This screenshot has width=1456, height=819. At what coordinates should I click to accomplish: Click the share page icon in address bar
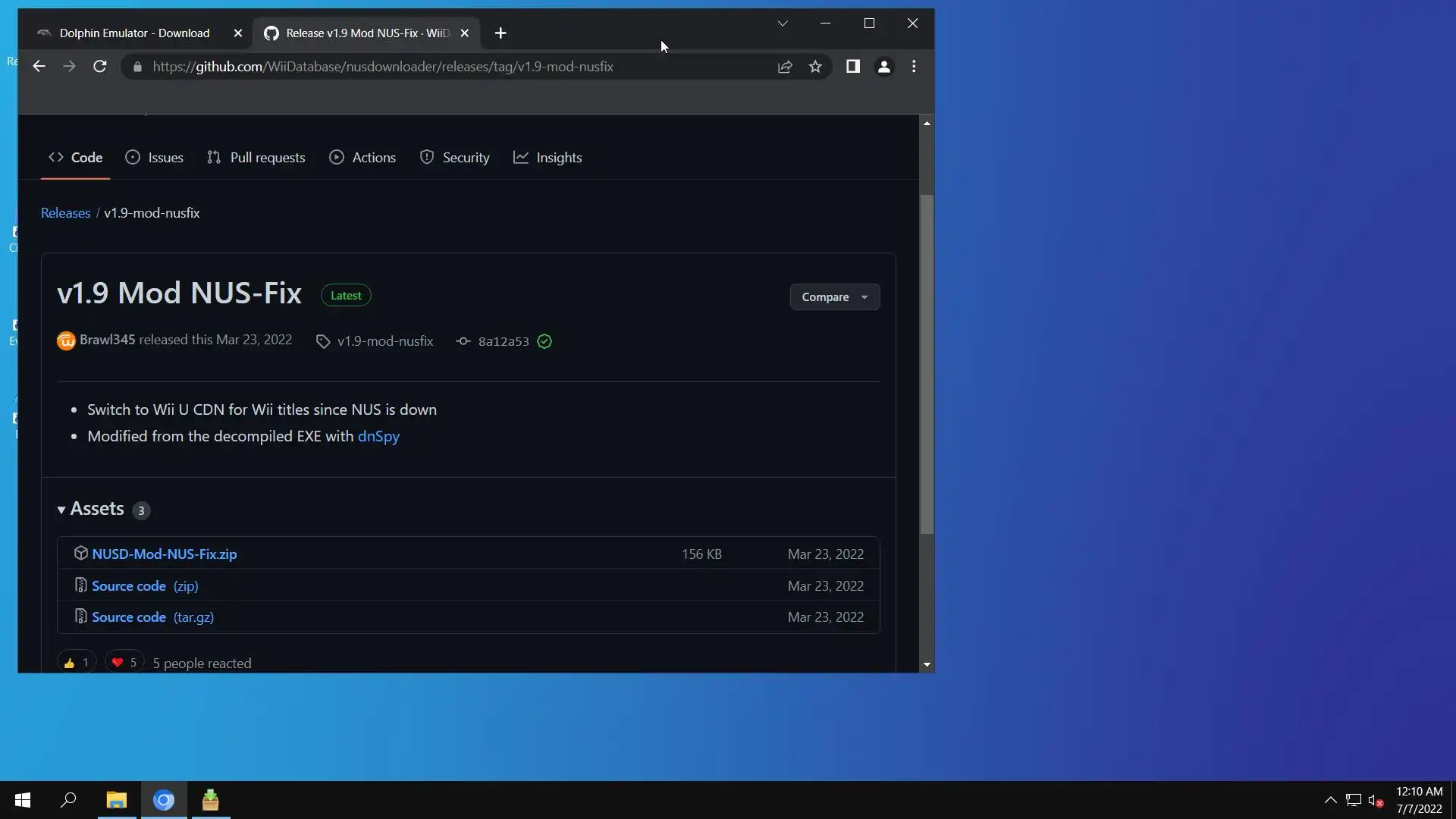coord(785,67)
